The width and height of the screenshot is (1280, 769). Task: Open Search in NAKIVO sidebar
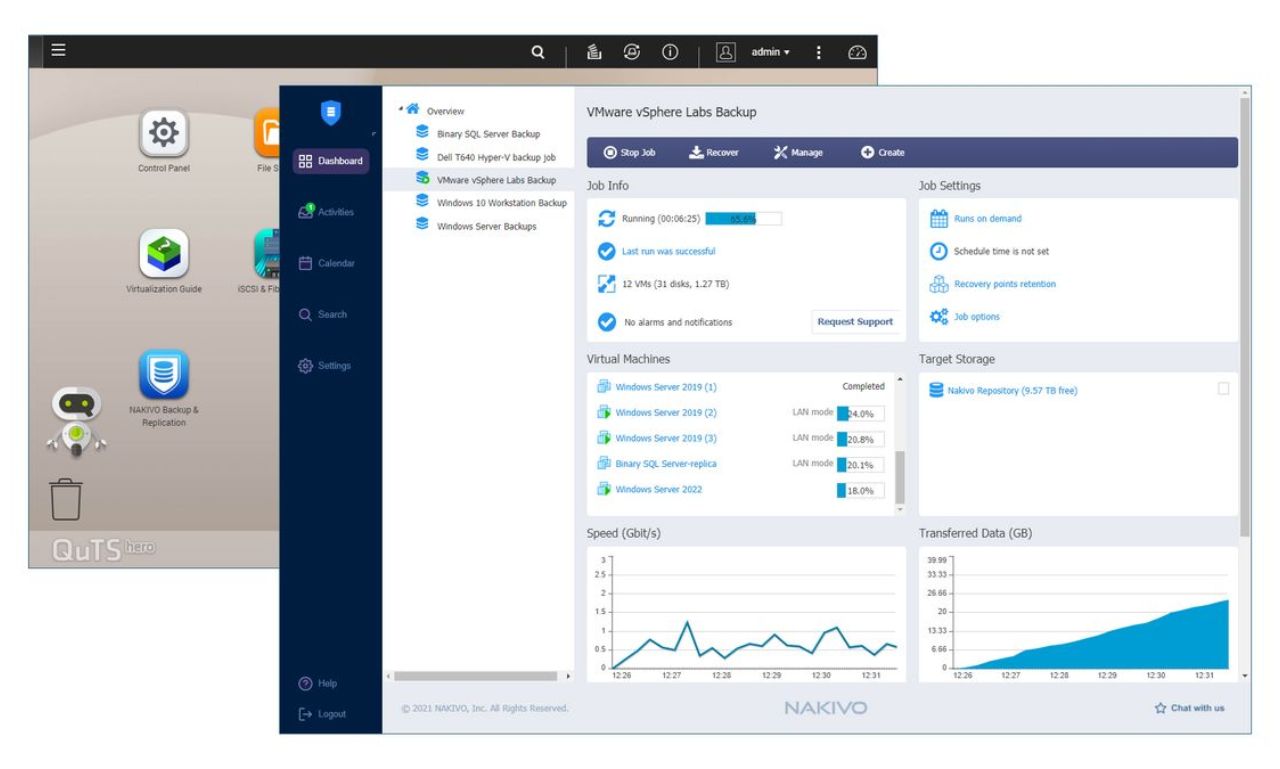pos(323,314)
